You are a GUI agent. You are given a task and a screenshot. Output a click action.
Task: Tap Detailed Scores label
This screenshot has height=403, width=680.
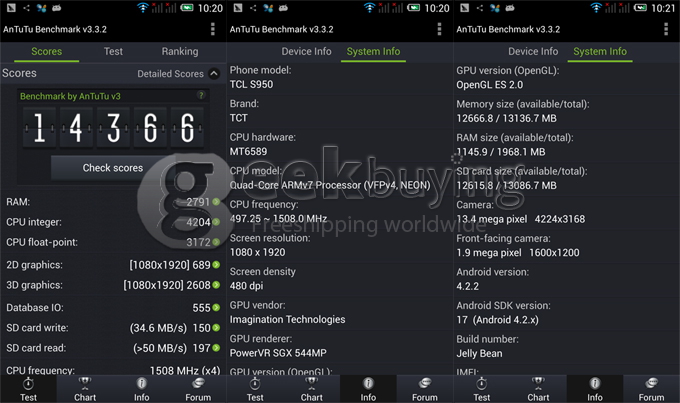click(170, 74)
